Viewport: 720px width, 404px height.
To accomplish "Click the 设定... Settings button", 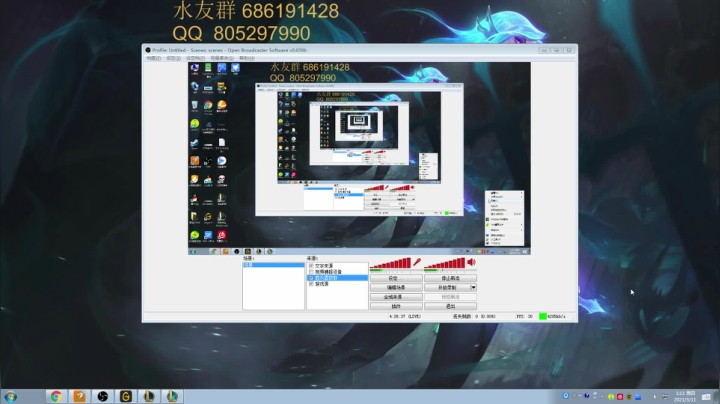I will coord(396,278).
